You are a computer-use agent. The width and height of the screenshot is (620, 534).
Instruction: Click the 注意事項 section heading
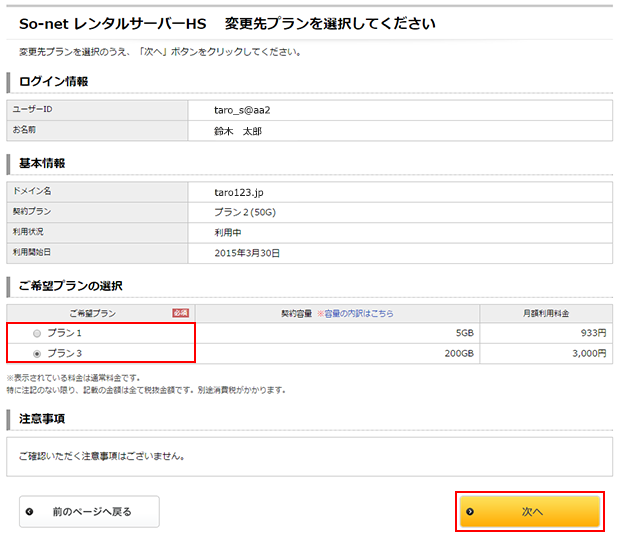pyautogui.click(x=43, y=418)
